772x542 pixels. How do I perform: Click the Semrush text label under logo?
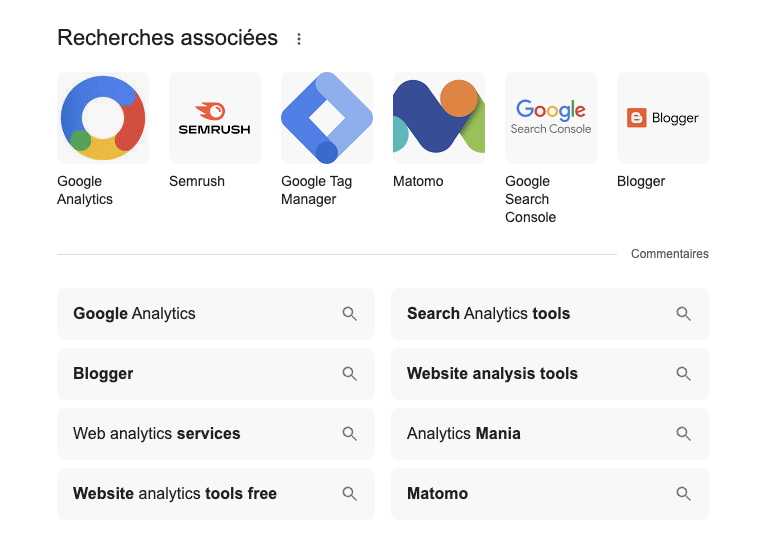(x=197, y=181)
